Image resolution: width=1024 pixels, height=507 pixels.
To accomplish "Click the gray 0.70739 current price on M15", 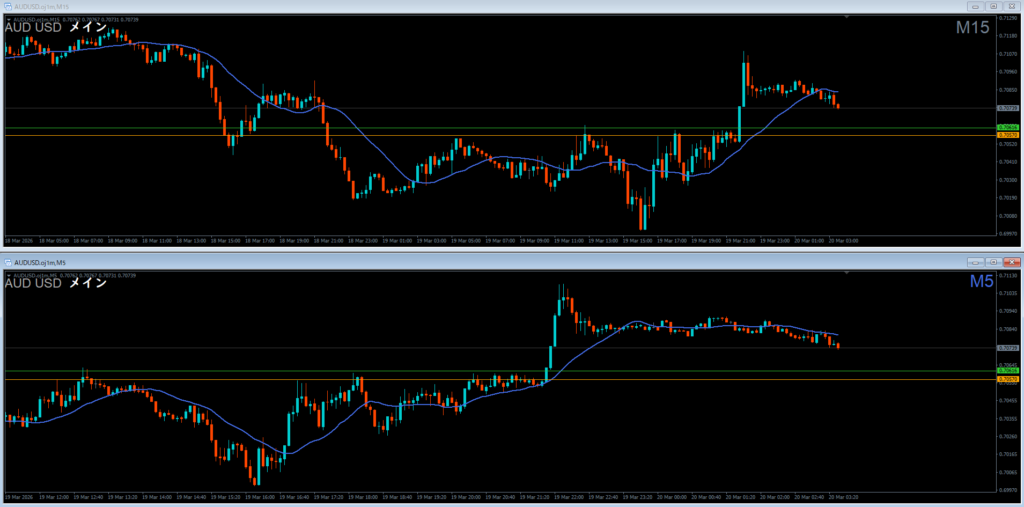I will (x=1008, y=108).
